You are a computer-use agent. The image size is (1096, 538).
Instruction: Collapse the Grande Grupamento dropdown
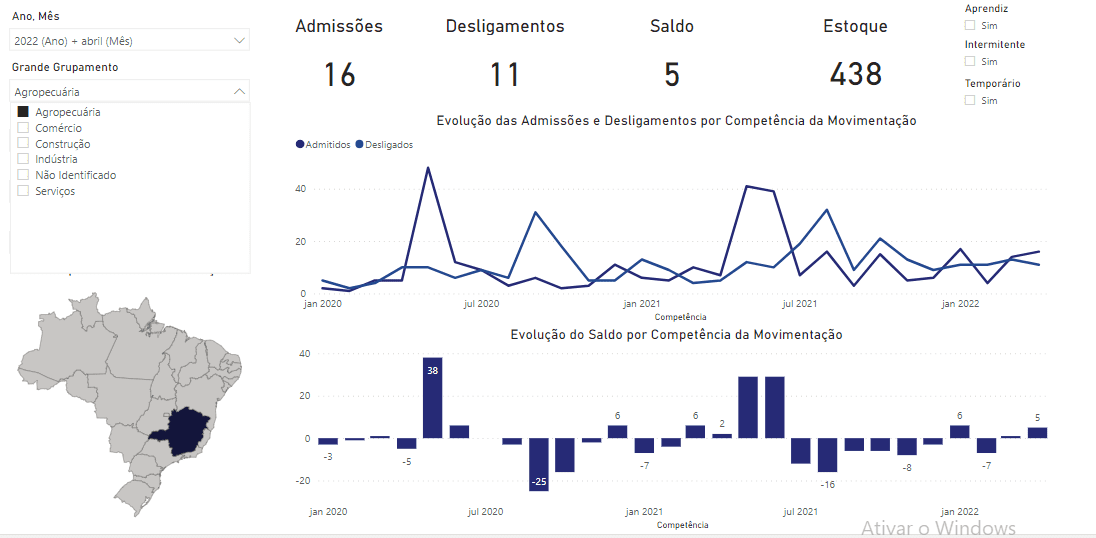[x=238, y=91]
